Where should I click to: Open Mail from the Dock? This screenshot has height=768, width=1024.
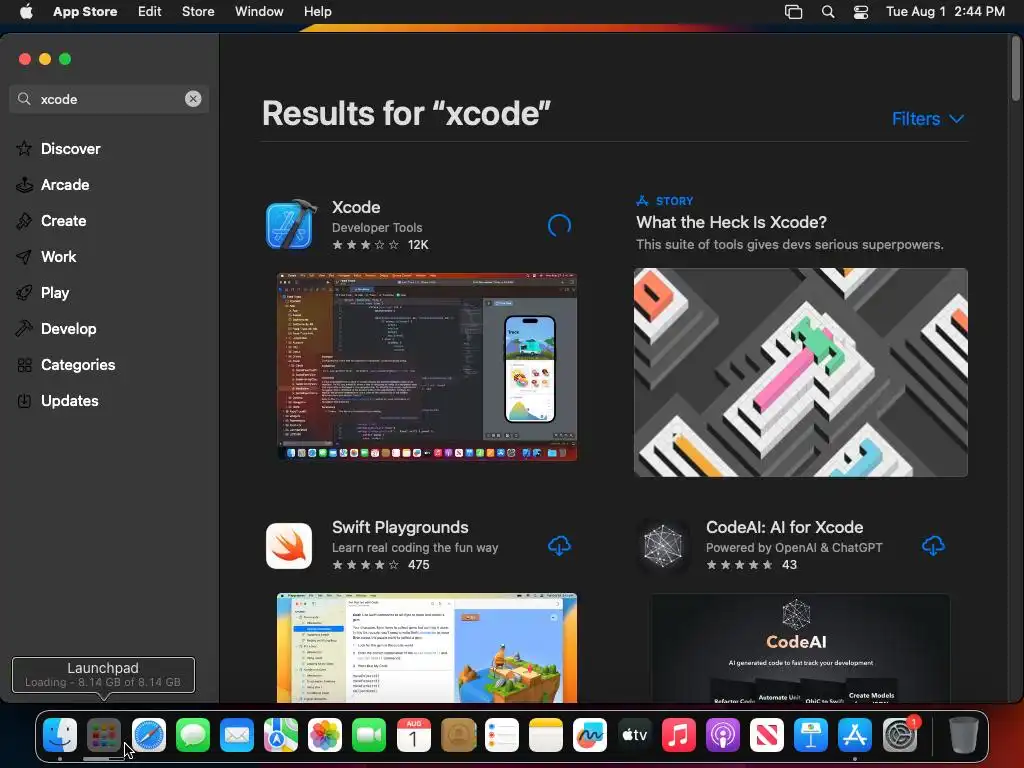pos(236,735)
